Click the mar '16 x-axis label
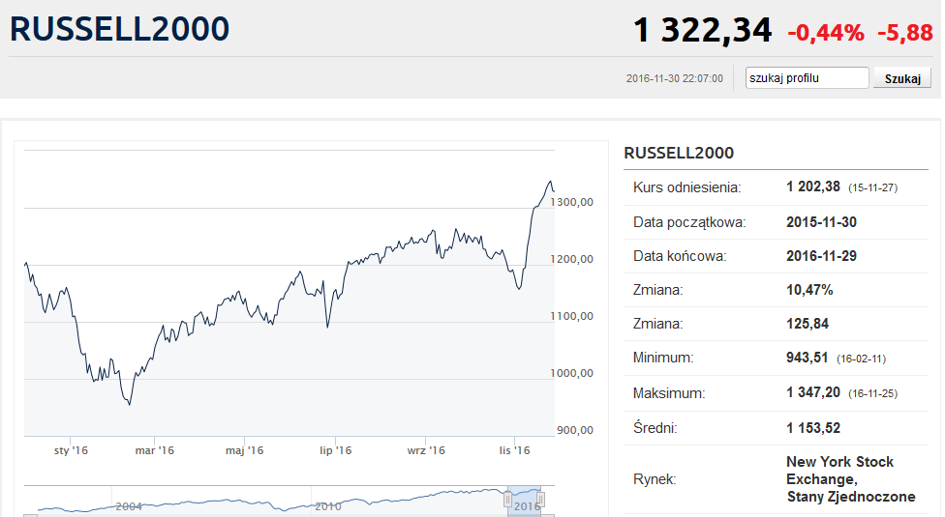Image resolution: width=945 pixels, height=517 pixels. coord(154,451)
